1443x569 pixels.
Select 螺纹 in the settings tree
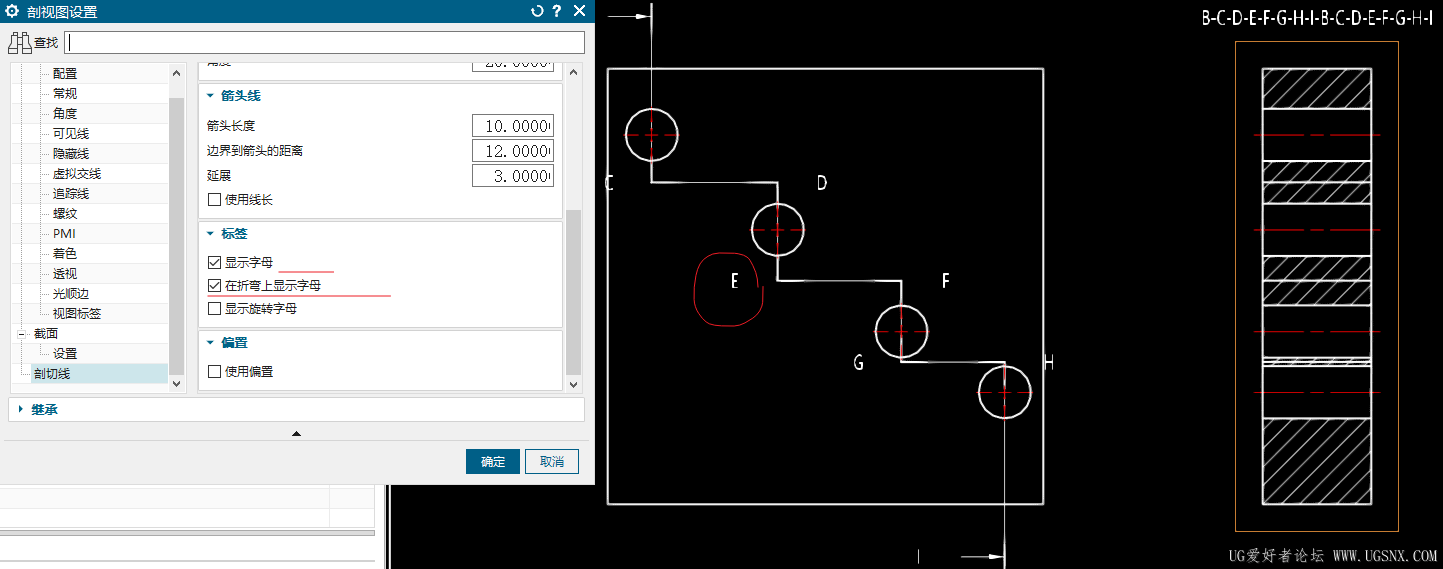(65, 213)
